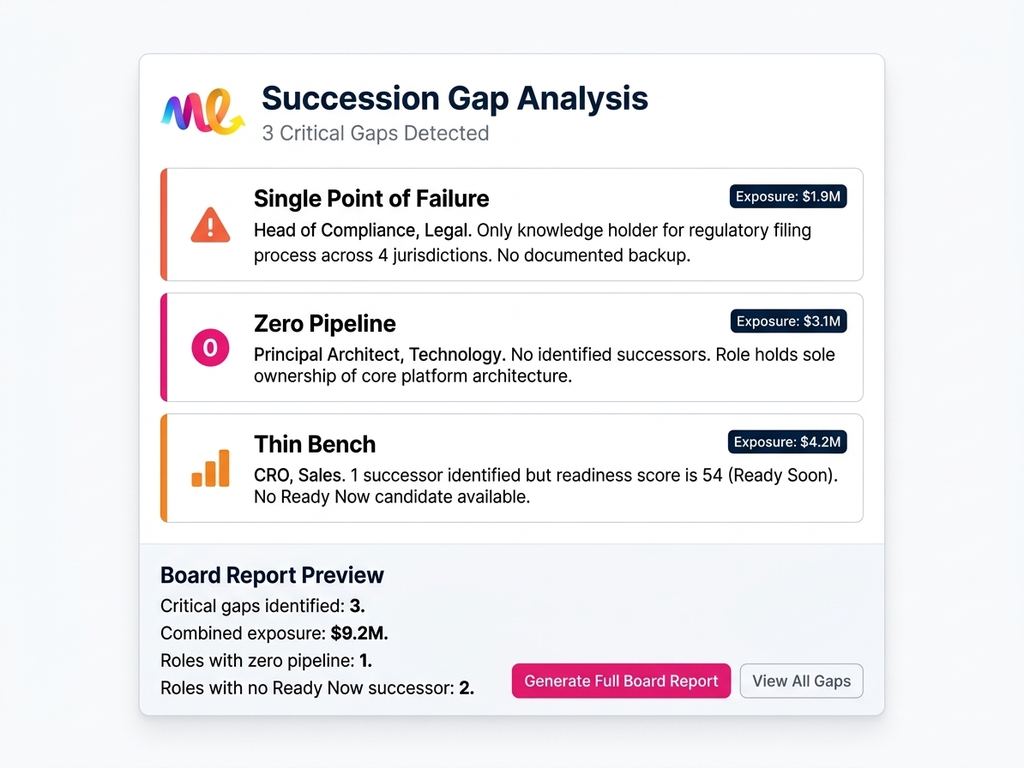Viewport: 1024px width, 768px height.
Task: Click the Exposure $4.2M badge
Action: 787,442
